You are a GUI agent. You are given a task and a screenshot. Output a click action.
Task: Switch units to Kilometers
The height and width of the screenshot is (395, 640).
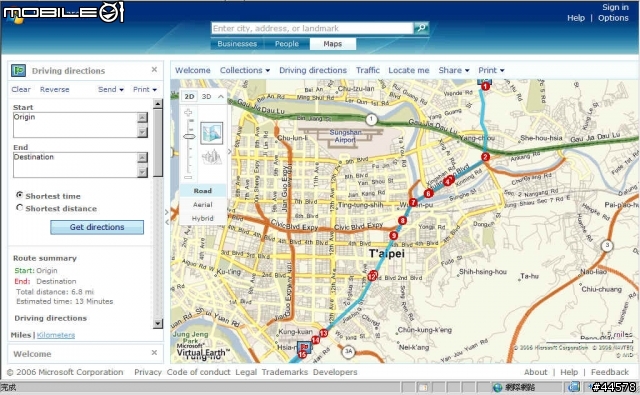(56, 335)
